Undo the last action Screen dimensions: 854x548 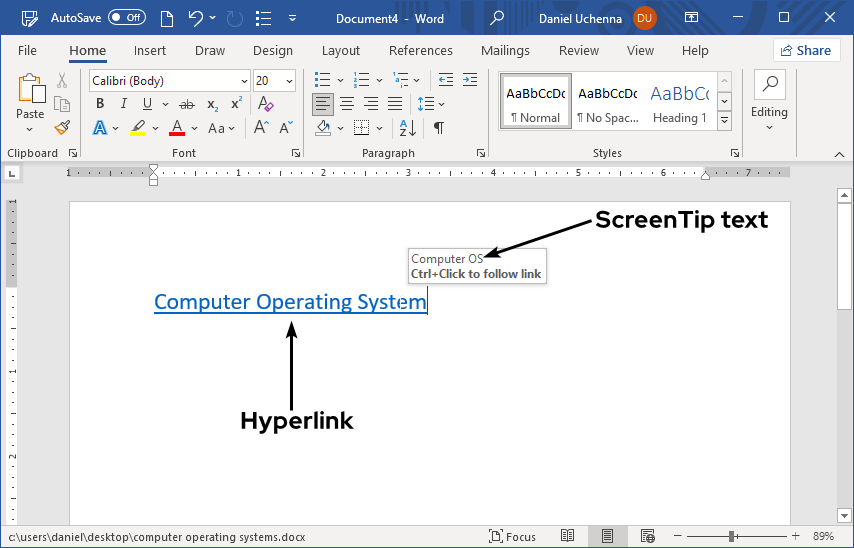[195, 19]
